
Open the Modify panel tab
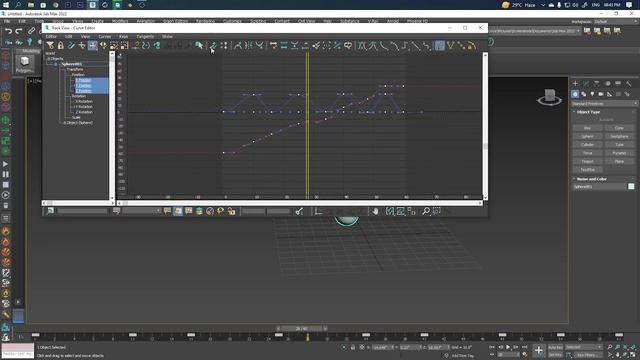point(586,83)
